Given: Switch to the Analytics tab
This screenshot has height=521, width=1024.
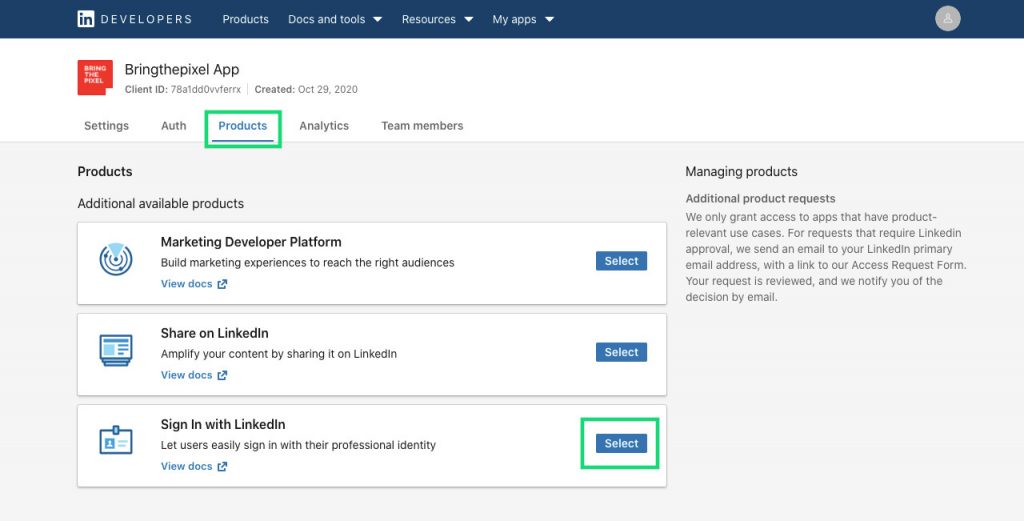Looking at the screenshot, I should [x=324, y=126].
